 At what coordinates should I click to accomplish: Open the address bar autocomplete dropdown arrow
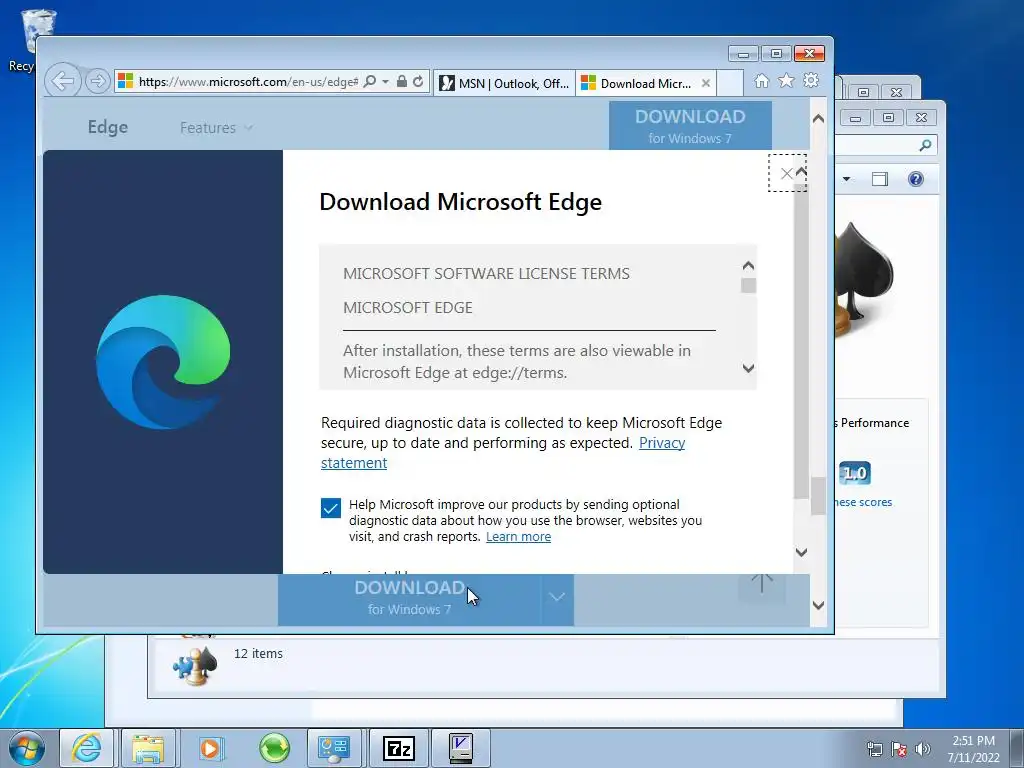(x=385, y=82)
